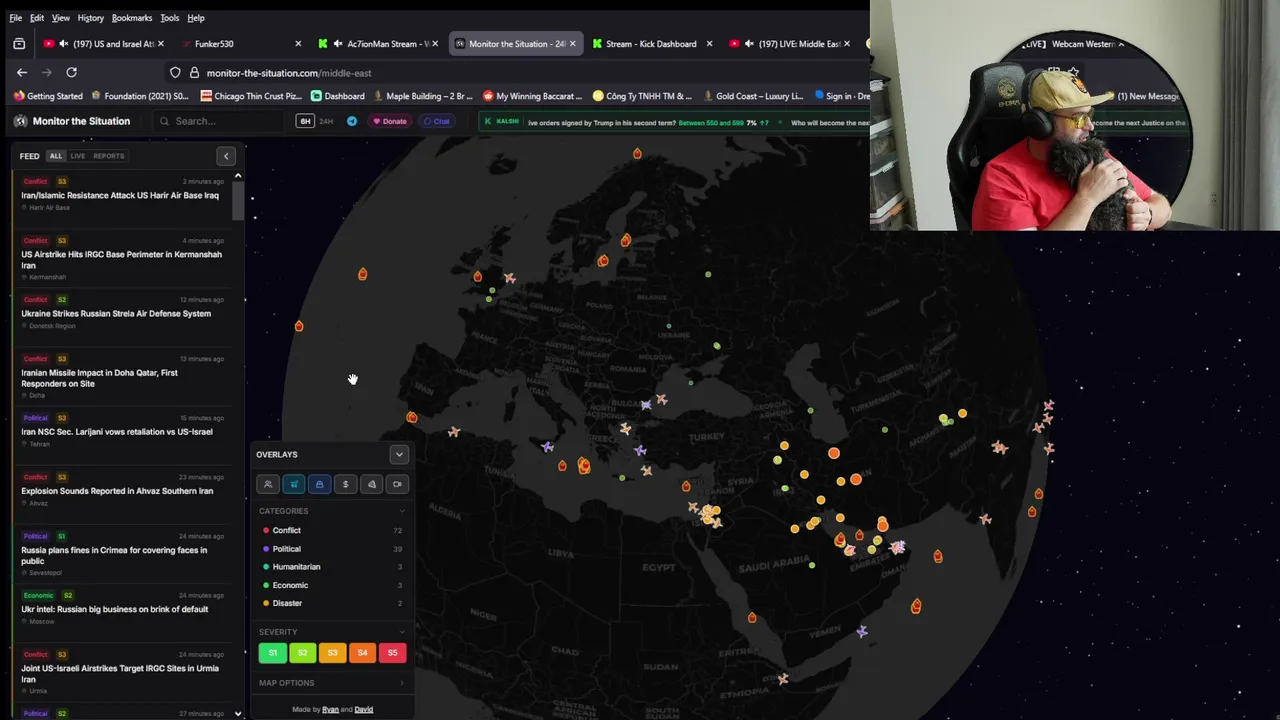
Task: Click the purple plane marker over Yemen
Action: (x=862, y=631)
